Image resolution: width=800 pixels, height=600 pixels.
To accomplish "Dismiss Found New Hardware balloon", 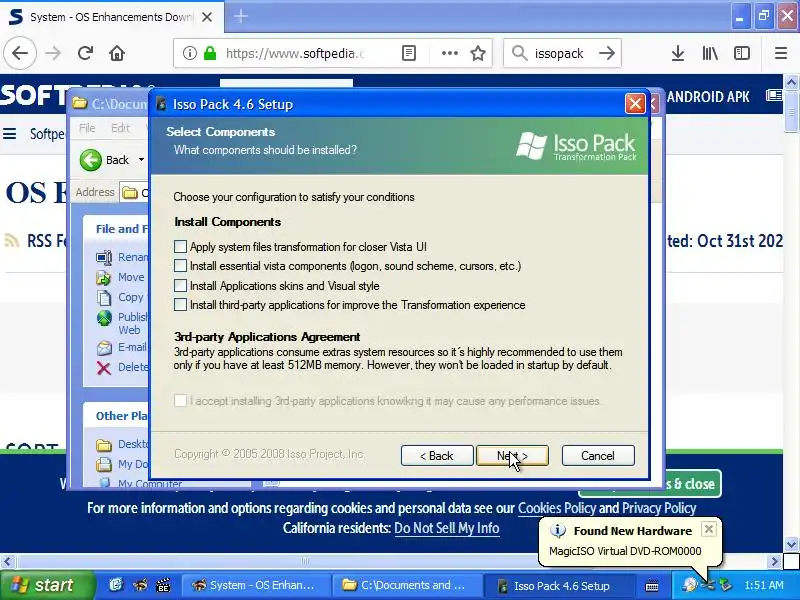I will coord(709,529).
